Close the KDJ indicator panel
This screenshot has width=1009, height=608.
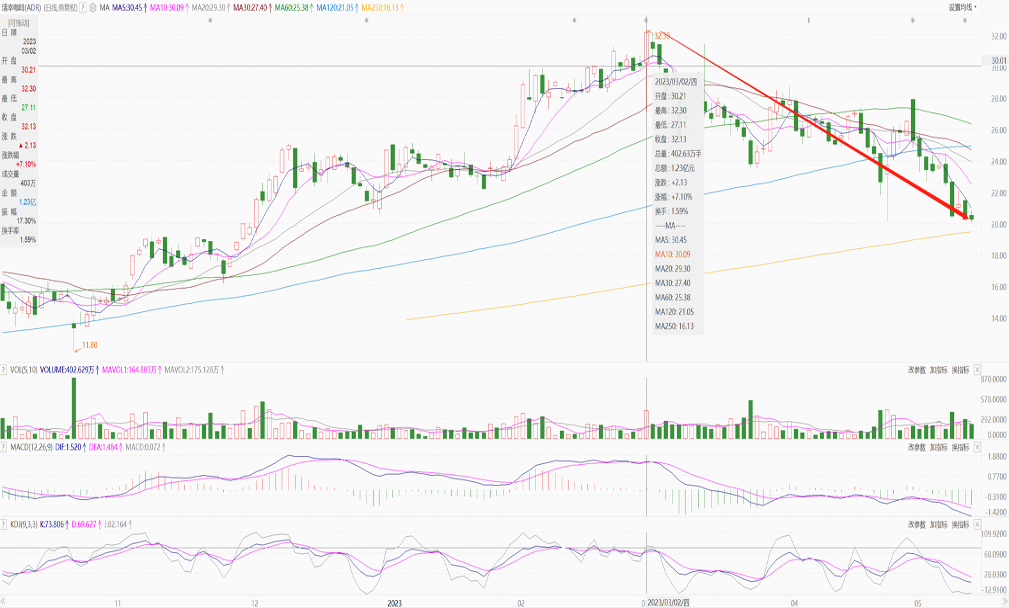click(x=977, y=523)
